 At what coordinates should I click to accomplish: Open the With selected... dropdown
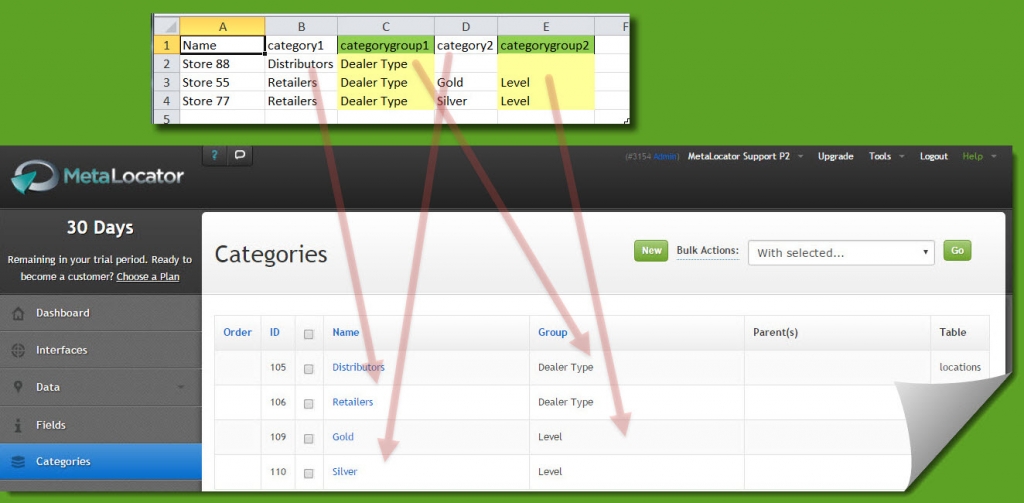pyautogui.click(x=841, y=253)
